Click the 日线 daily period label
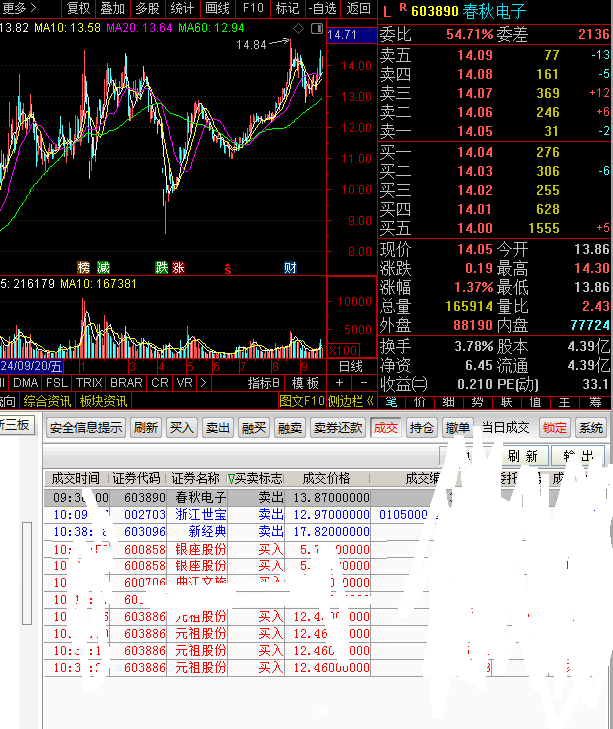 351,366
